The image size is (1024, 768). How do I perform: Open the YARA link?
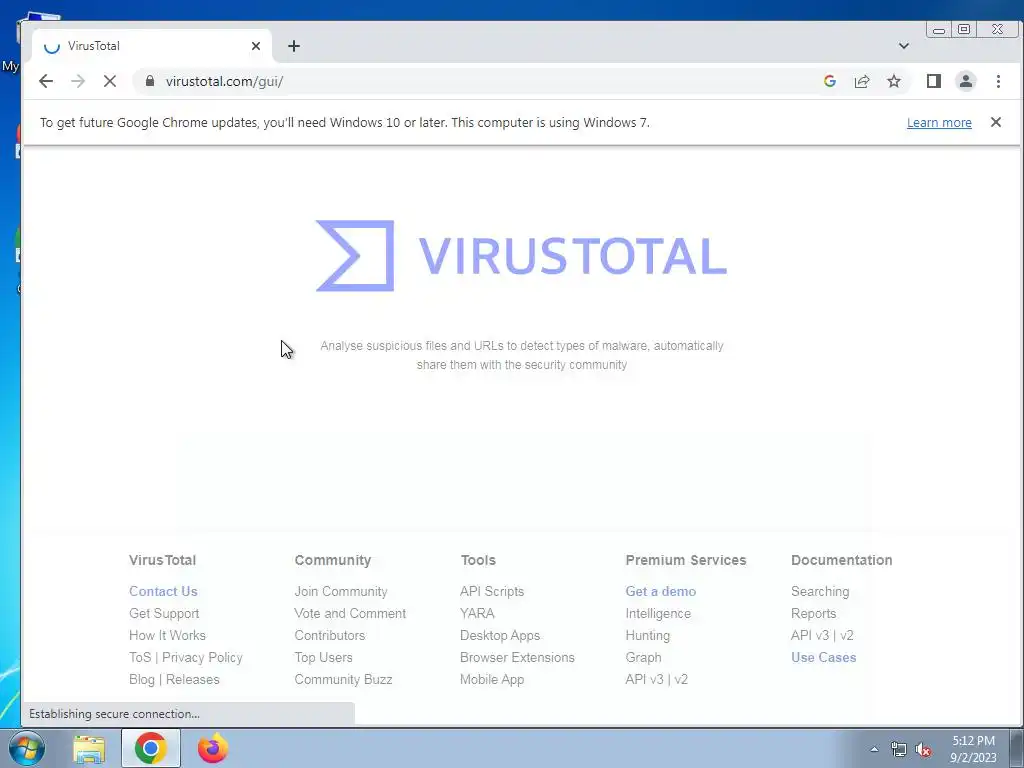pos(477,613)
